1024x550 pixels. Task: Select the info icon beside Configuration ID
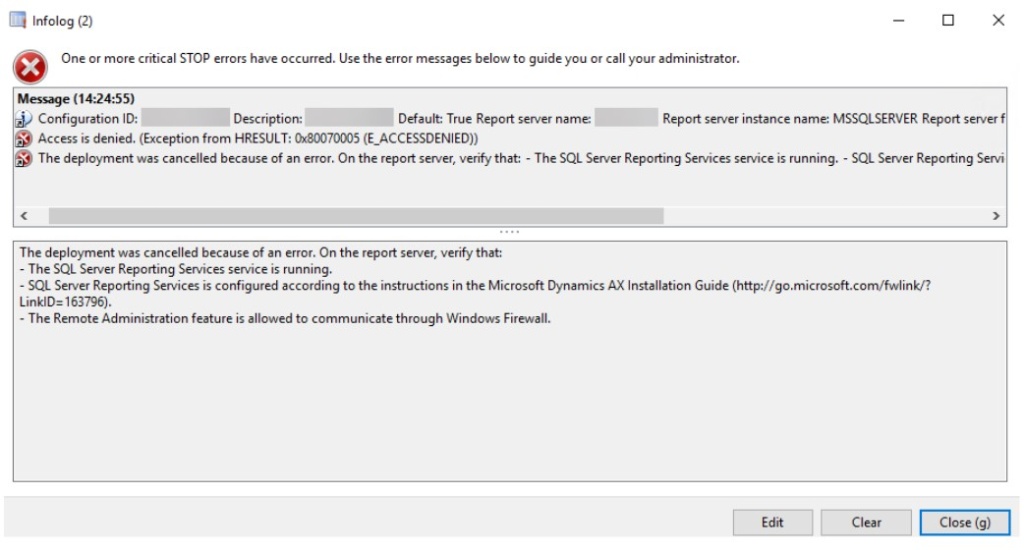coord(24,119)
